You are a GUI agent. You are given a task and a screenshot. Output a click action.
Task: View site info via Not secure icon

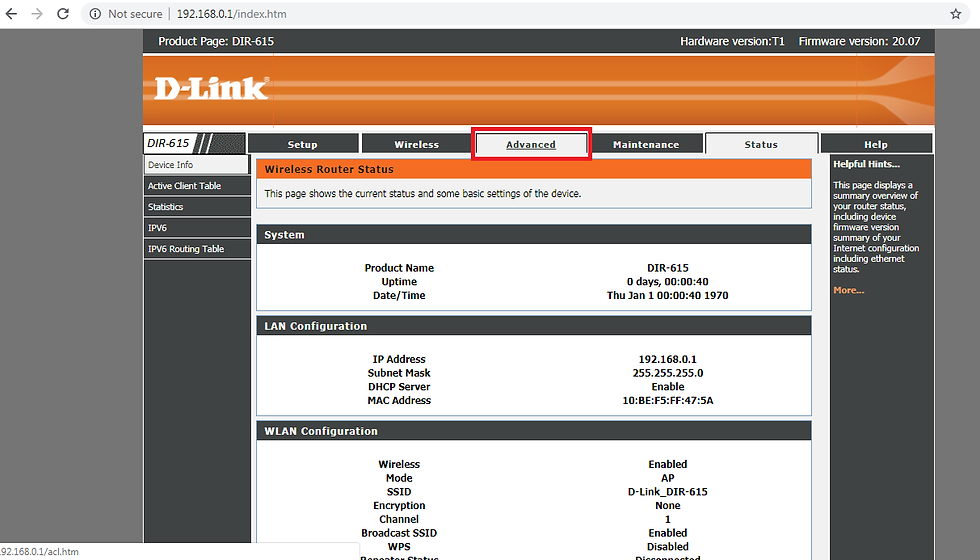[x=95, y=14]
